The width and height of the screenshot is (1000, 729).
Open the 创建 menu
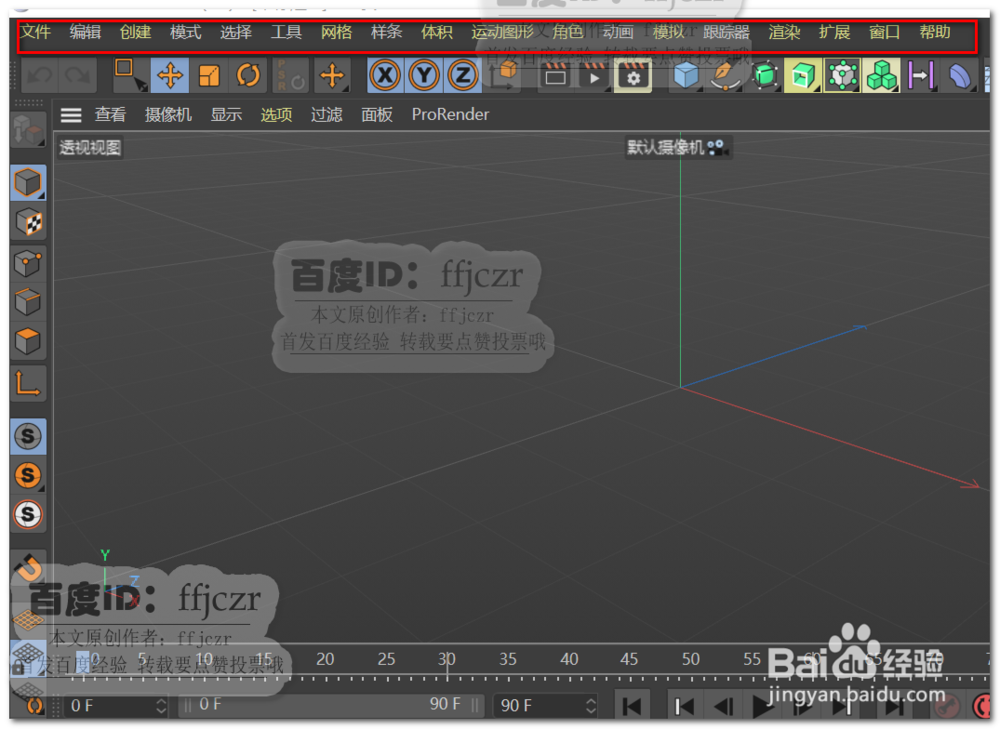click(x=135, y=32)
